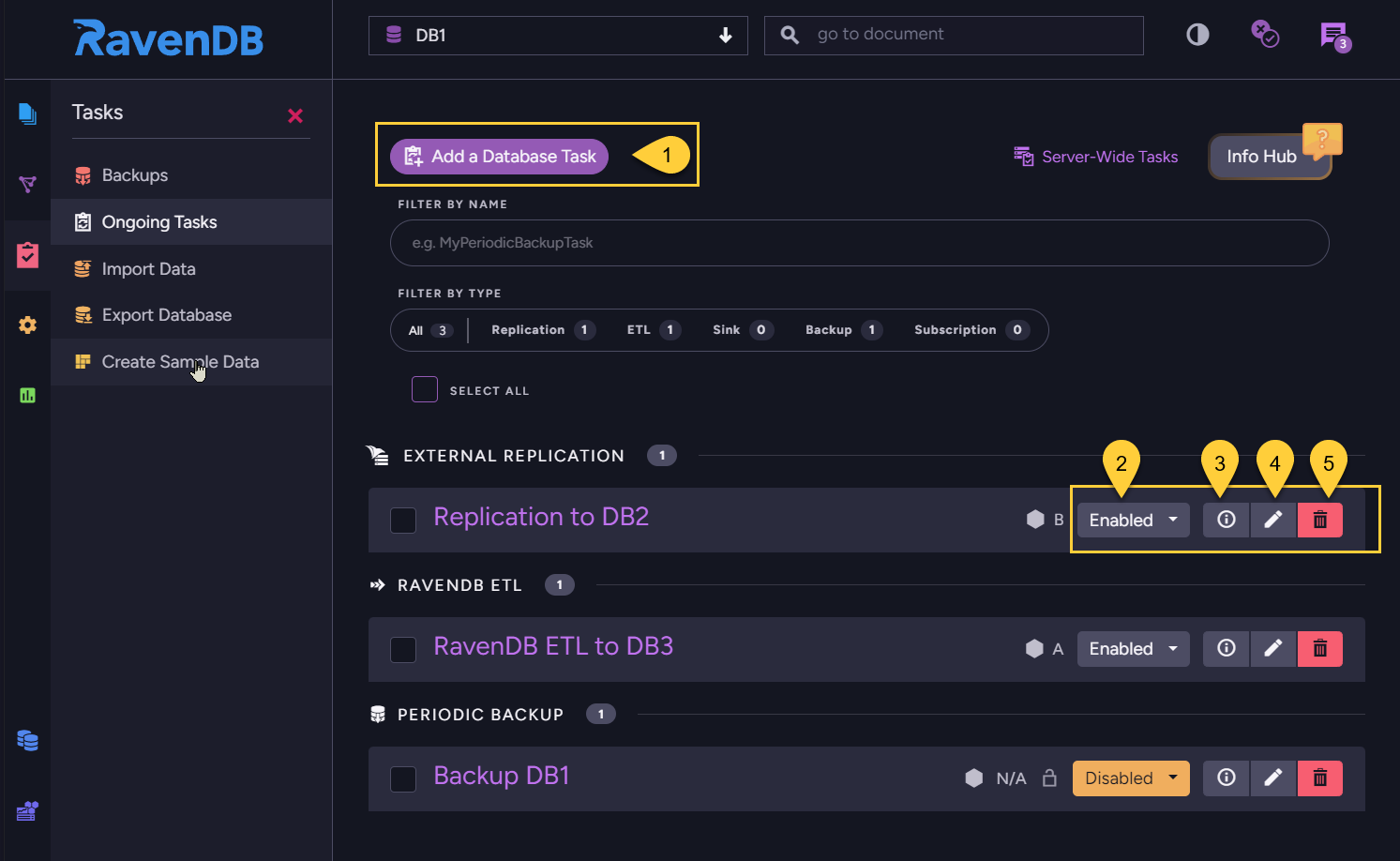Viewport: 1400px width, 861px height.
Task: Open the Info Hub button
Action: coord(1269,157)
